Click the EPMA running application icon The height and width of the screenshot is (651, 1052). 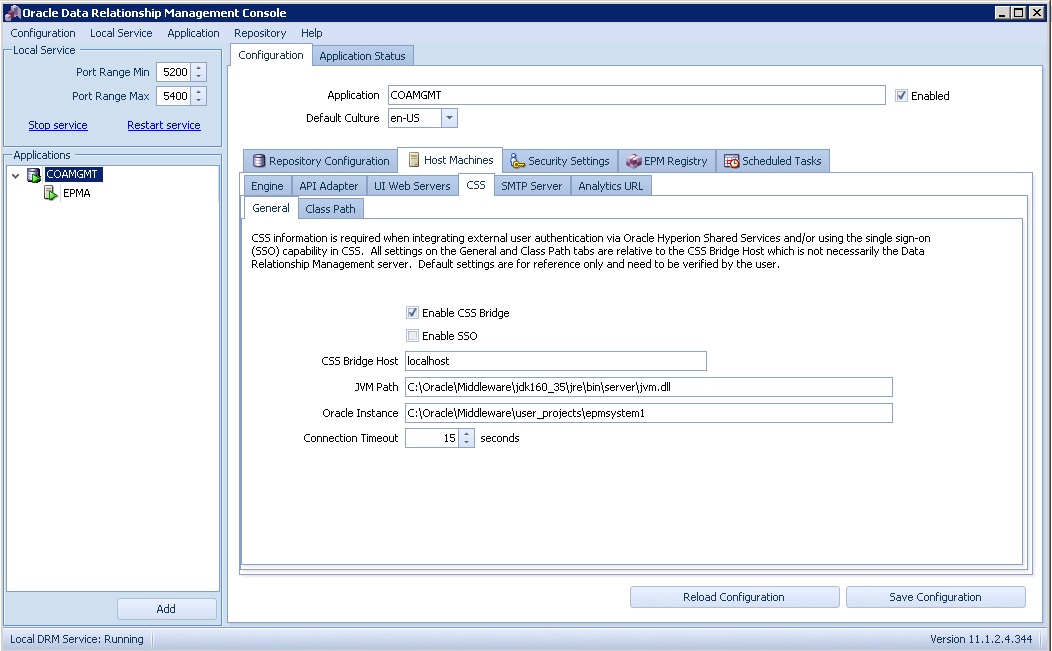[50, 193]
